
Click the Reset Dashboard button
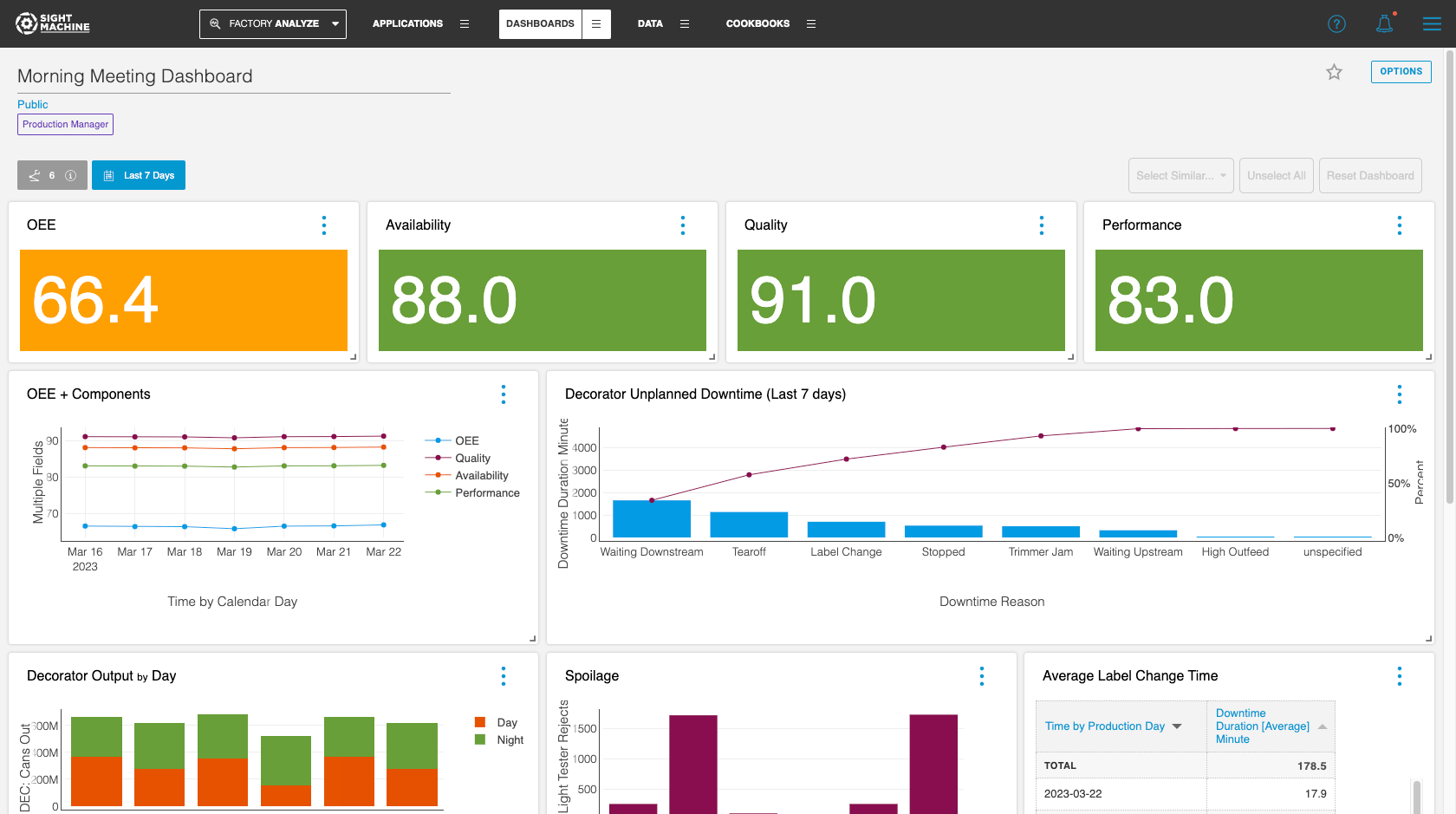[1369, 175]
